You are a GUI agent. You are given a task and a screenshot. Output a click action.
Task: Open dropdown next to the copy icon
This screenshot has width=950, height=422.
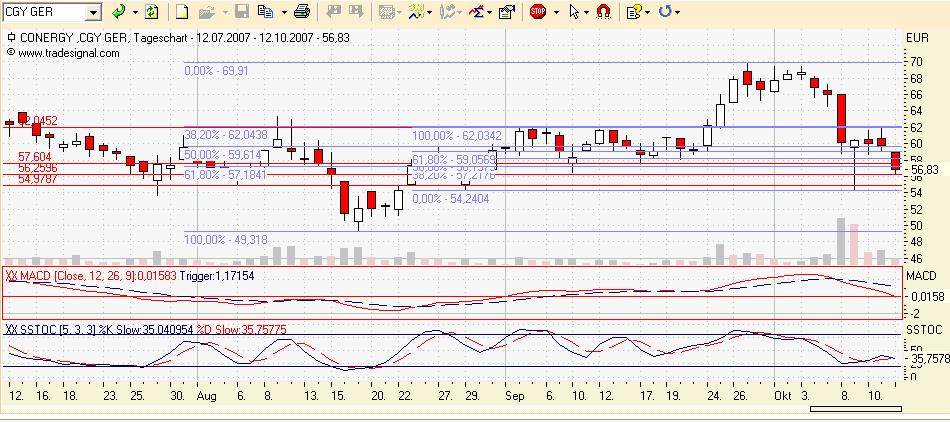coord(282,12)
